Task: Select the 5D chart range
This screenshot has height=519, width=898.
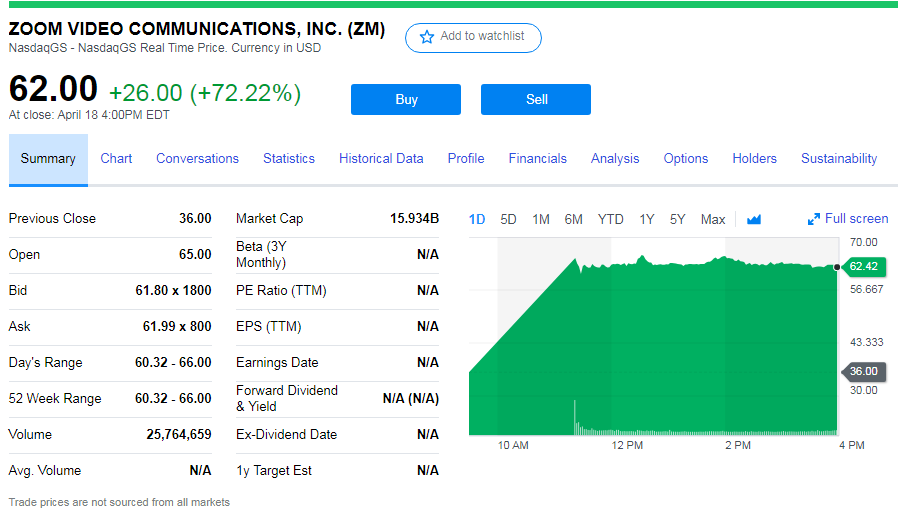Action: tap(509, 219)
